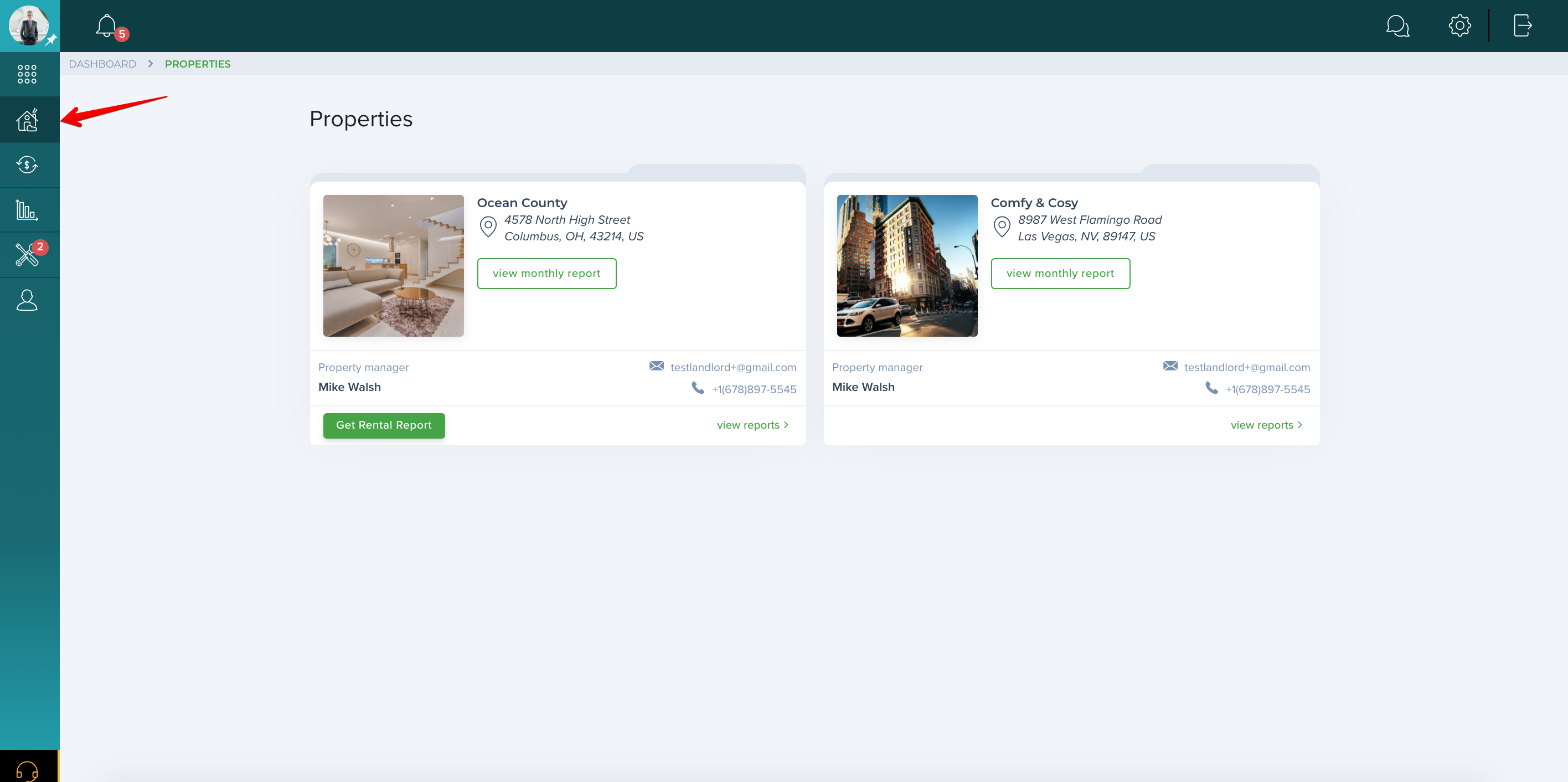
Task: Click envelope icon on Comfy & Cosy card
Action: pyautogui.click(x=1170, y=366)
